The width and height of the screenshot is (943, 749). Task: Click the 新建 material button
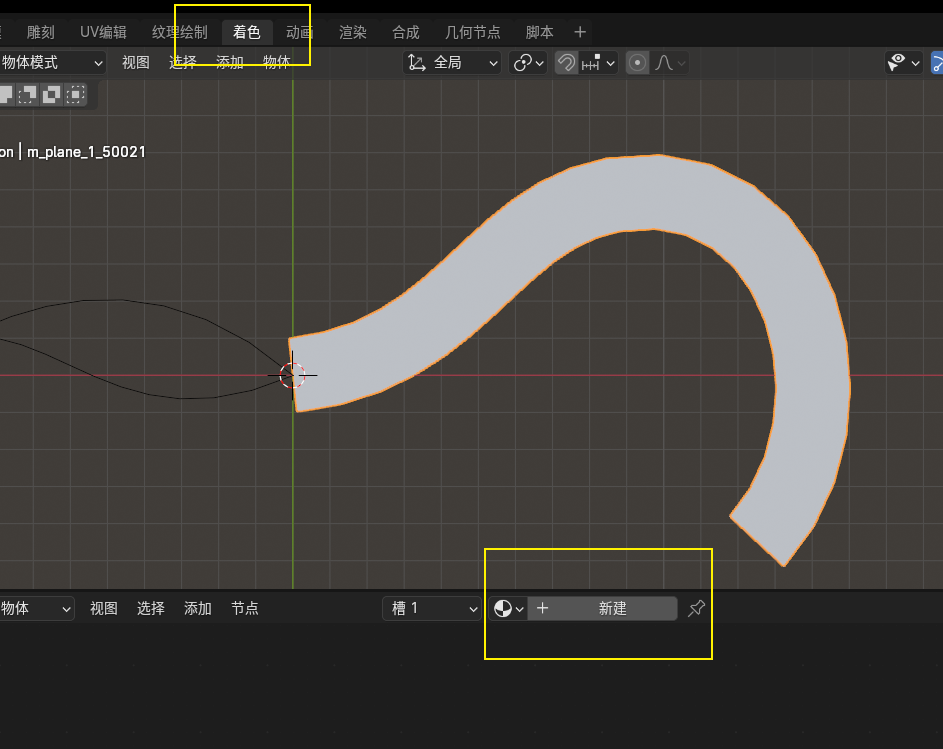tap(612, 608)
